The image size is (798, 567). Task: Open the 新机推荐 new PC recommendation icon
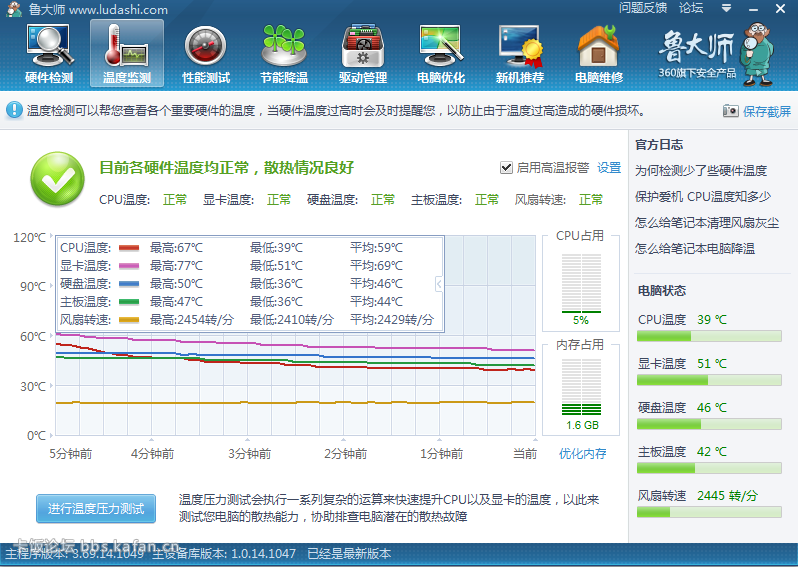pyautogui.click(x=520, y=54)
